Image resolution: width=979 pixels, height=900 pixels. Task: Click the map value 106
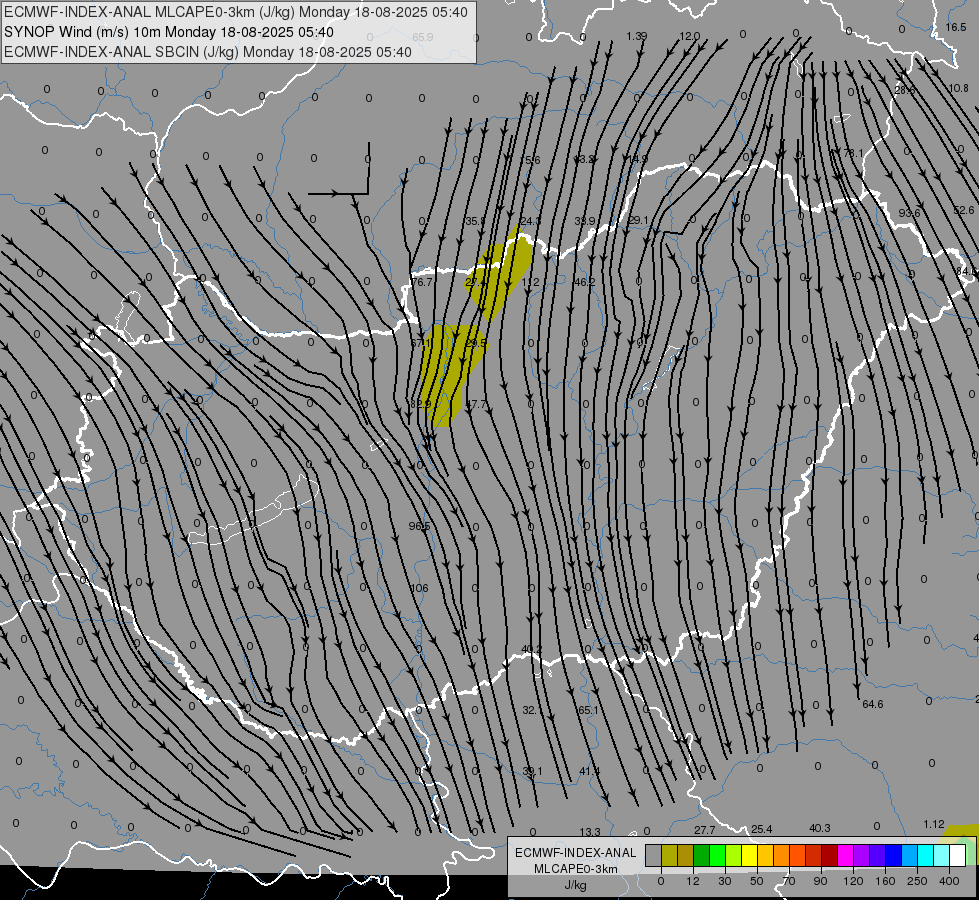click(x=420, y=588)
